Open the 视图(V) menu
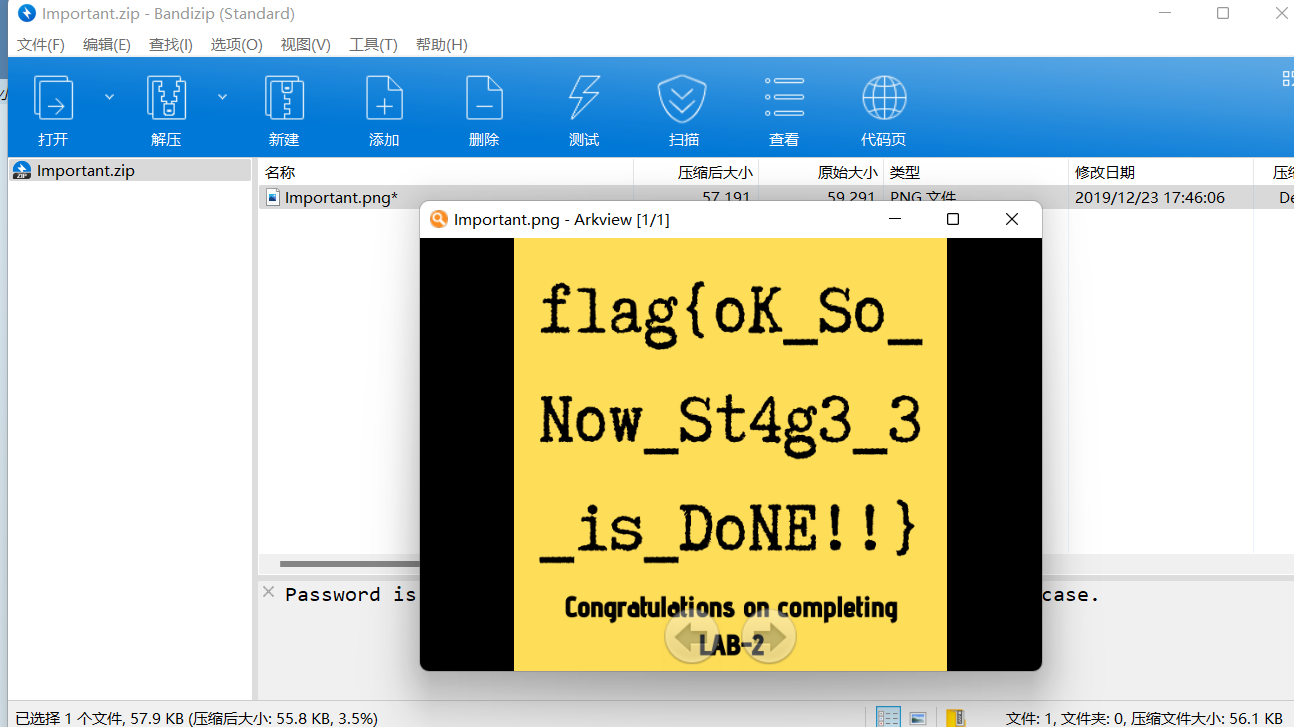Screen dimensions: 1294x727 click(x=305, y=45)
